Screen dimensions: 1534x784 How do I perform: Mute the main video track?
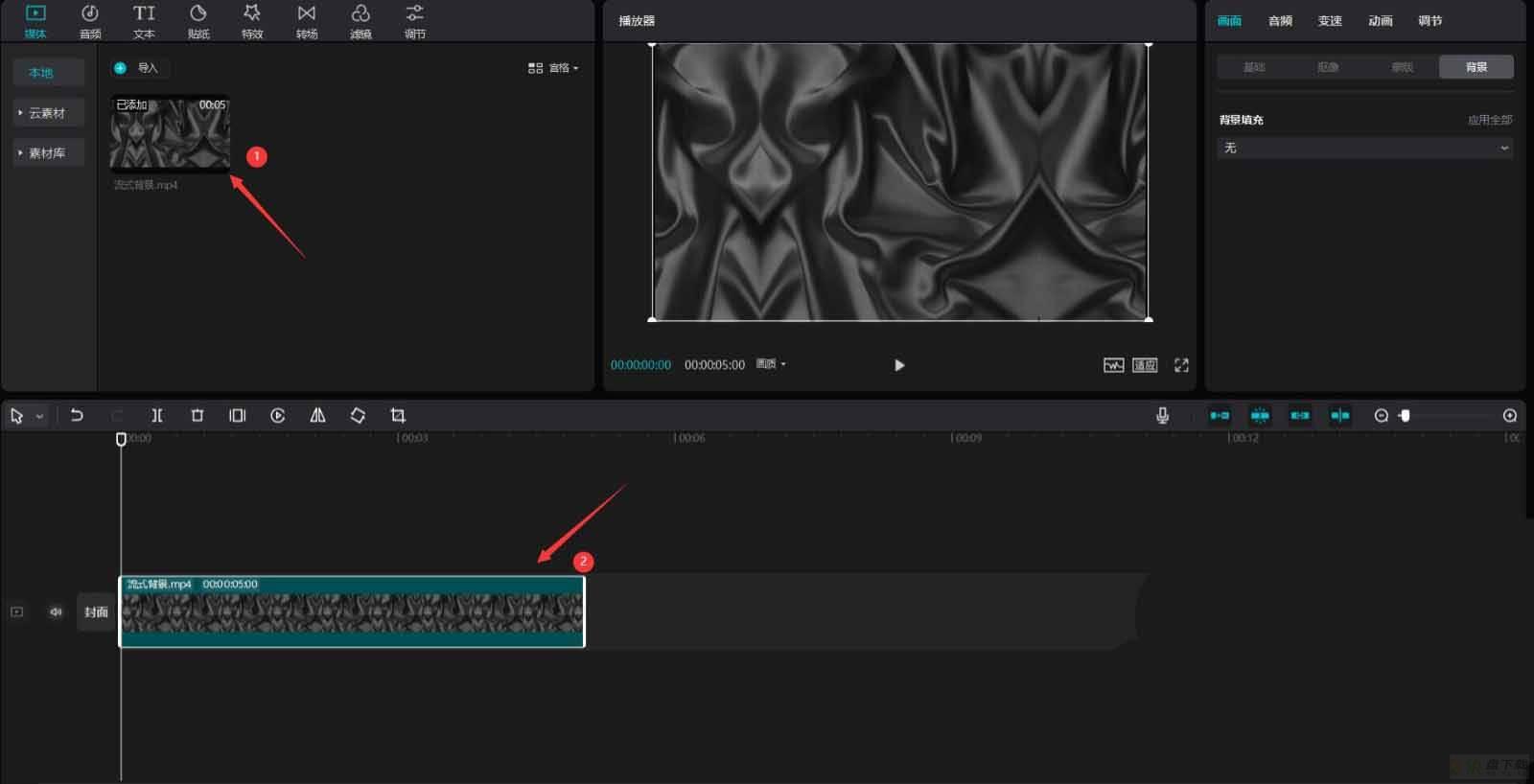click(x=56, y=611)
